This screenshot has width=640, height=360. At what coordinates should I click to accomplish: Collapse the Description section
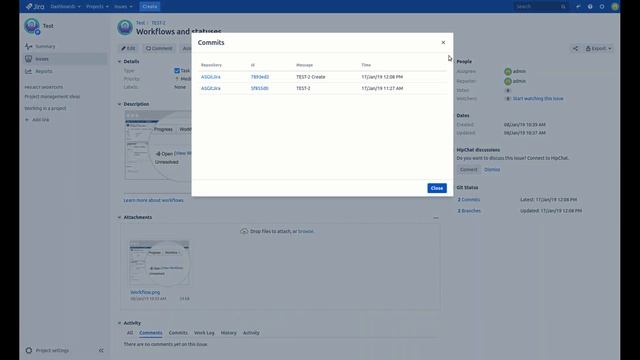120,104
